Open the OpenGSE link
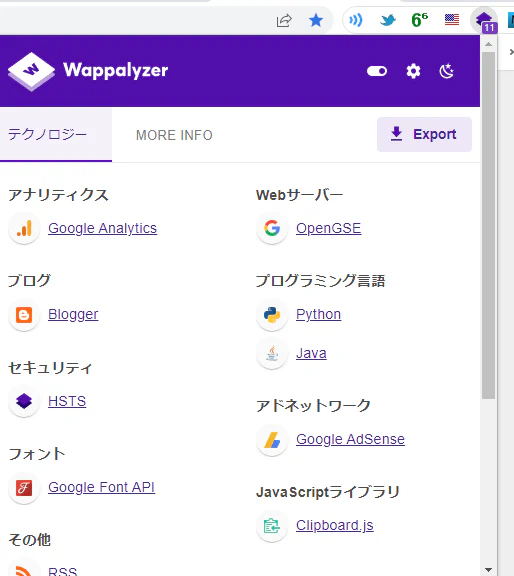The width and height of the screenshot is (514, 576). coord(328,228)
